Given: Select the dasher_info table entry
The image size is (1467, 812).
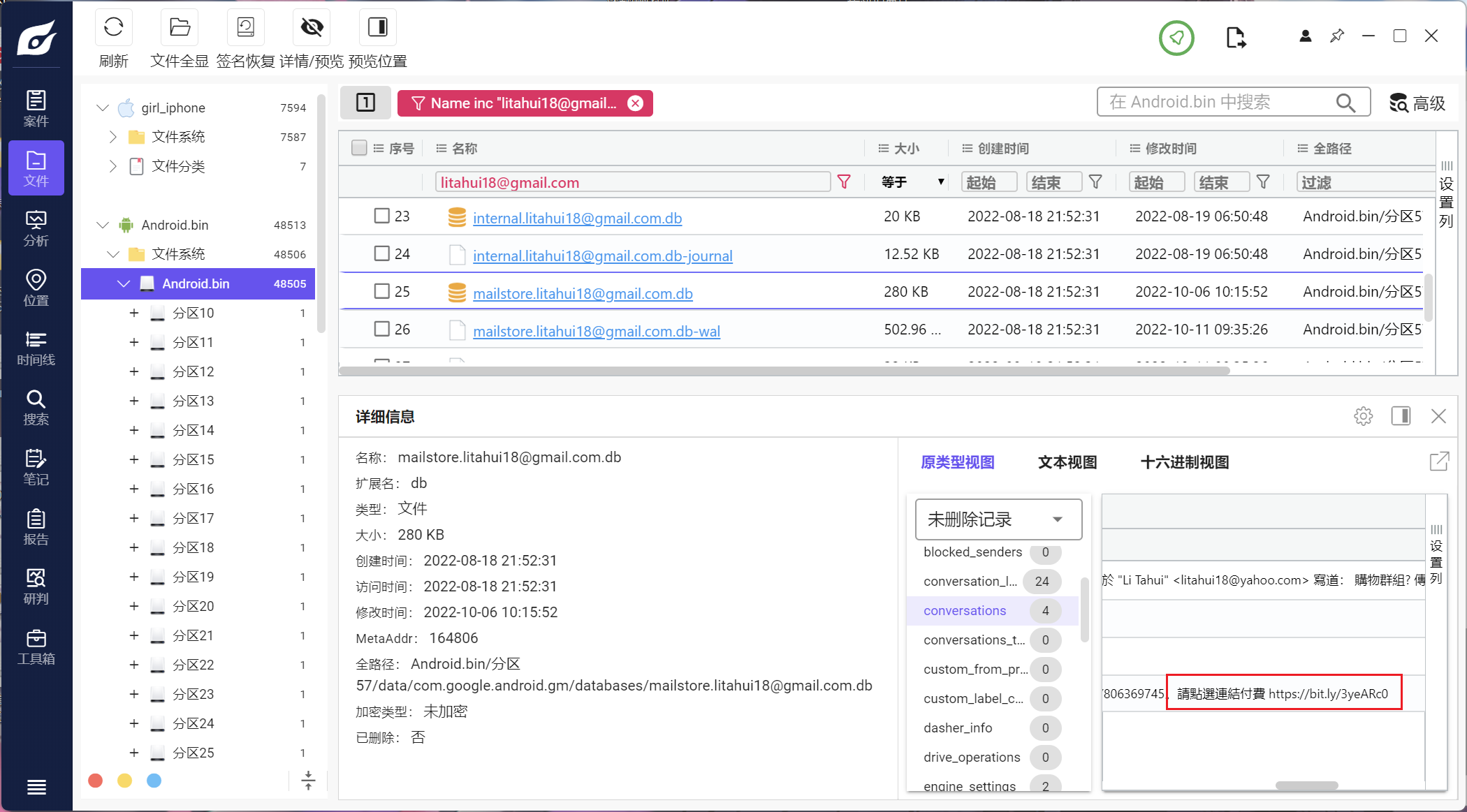Looking at the screenshot, I should coord(992,728).
